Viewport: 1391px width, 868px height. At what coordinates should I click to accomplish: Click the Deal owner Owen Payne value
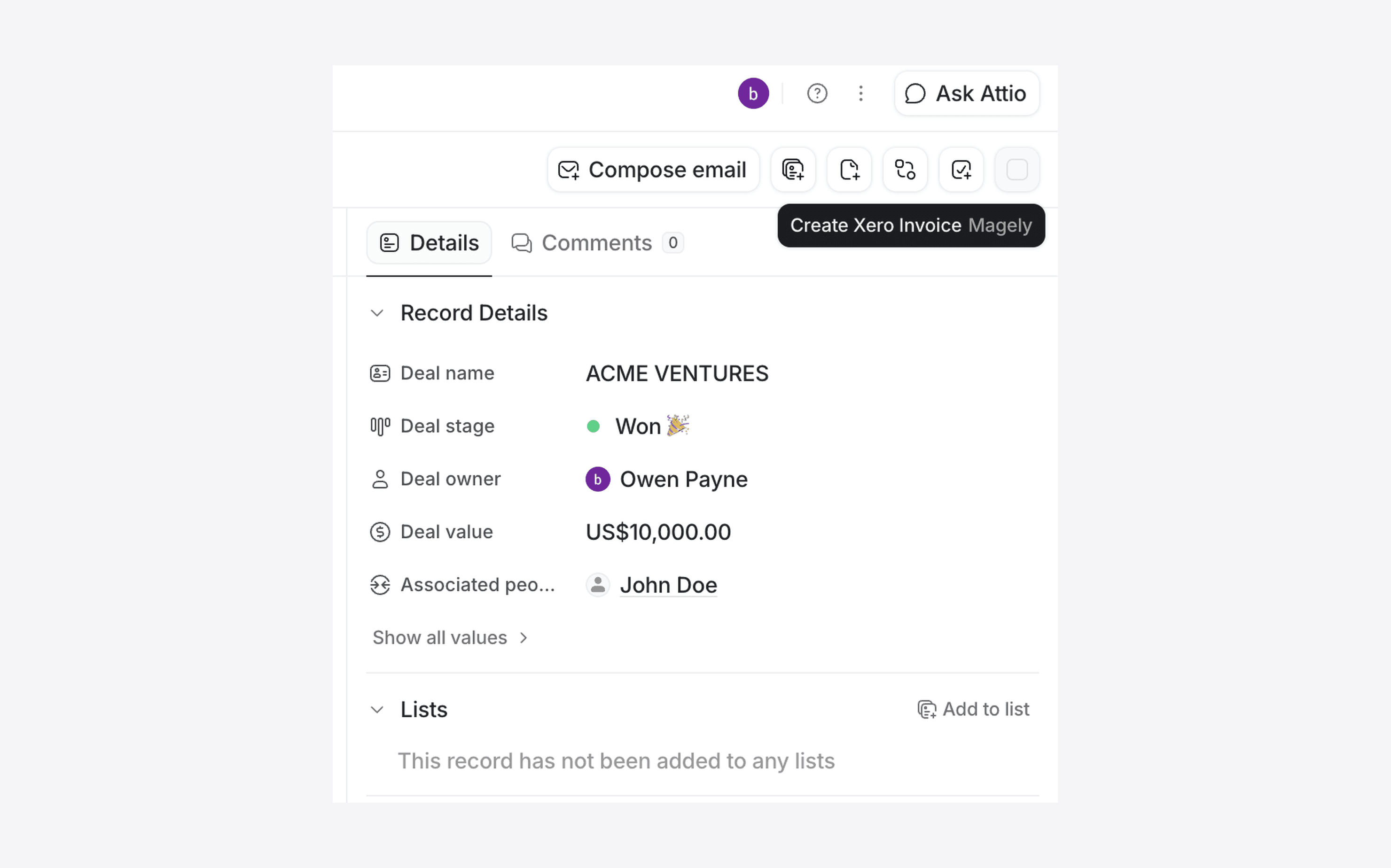tap(683, 480)
